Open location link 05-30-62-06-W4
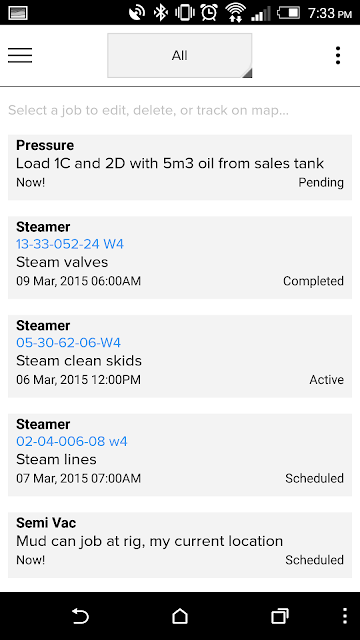Screen dimensions: 360x640 69,343
